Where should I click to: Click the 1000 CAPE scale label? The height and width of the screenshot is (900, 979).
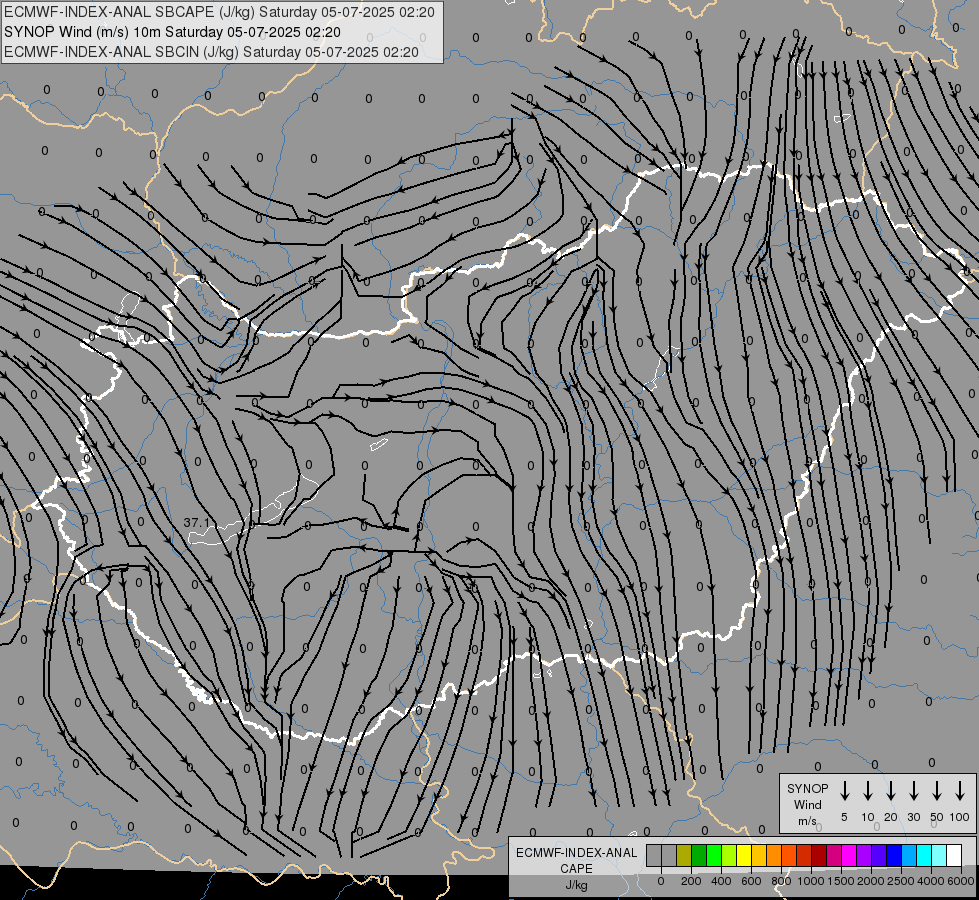811,881
